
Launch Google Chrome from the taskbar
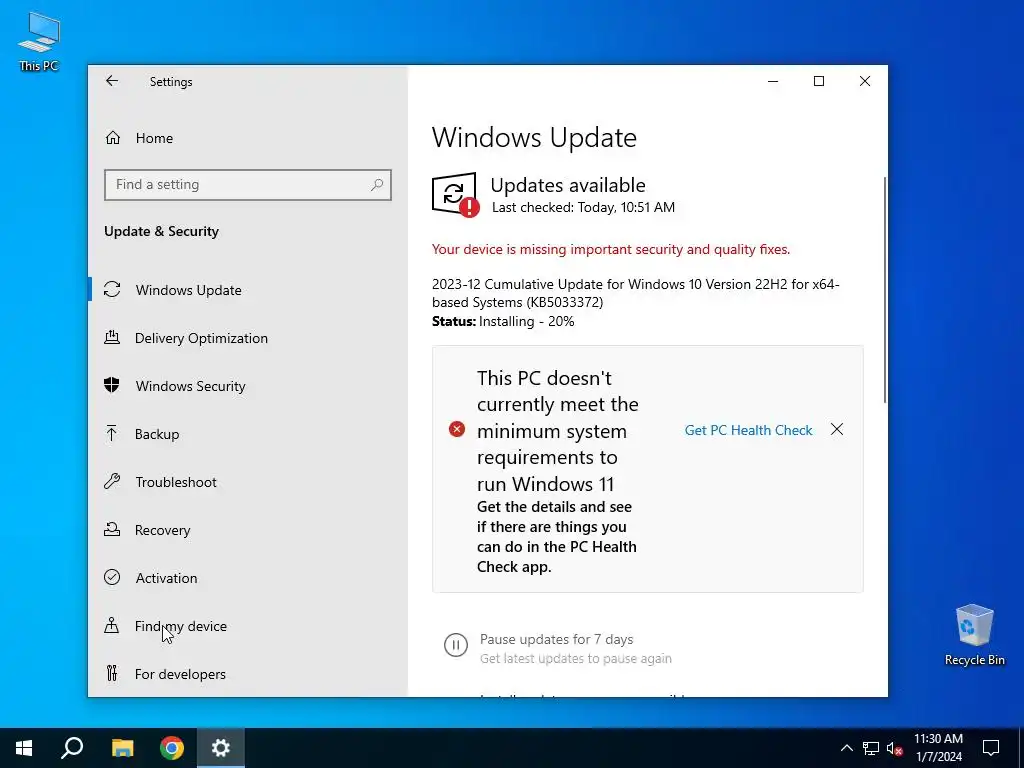coord(172,748)
